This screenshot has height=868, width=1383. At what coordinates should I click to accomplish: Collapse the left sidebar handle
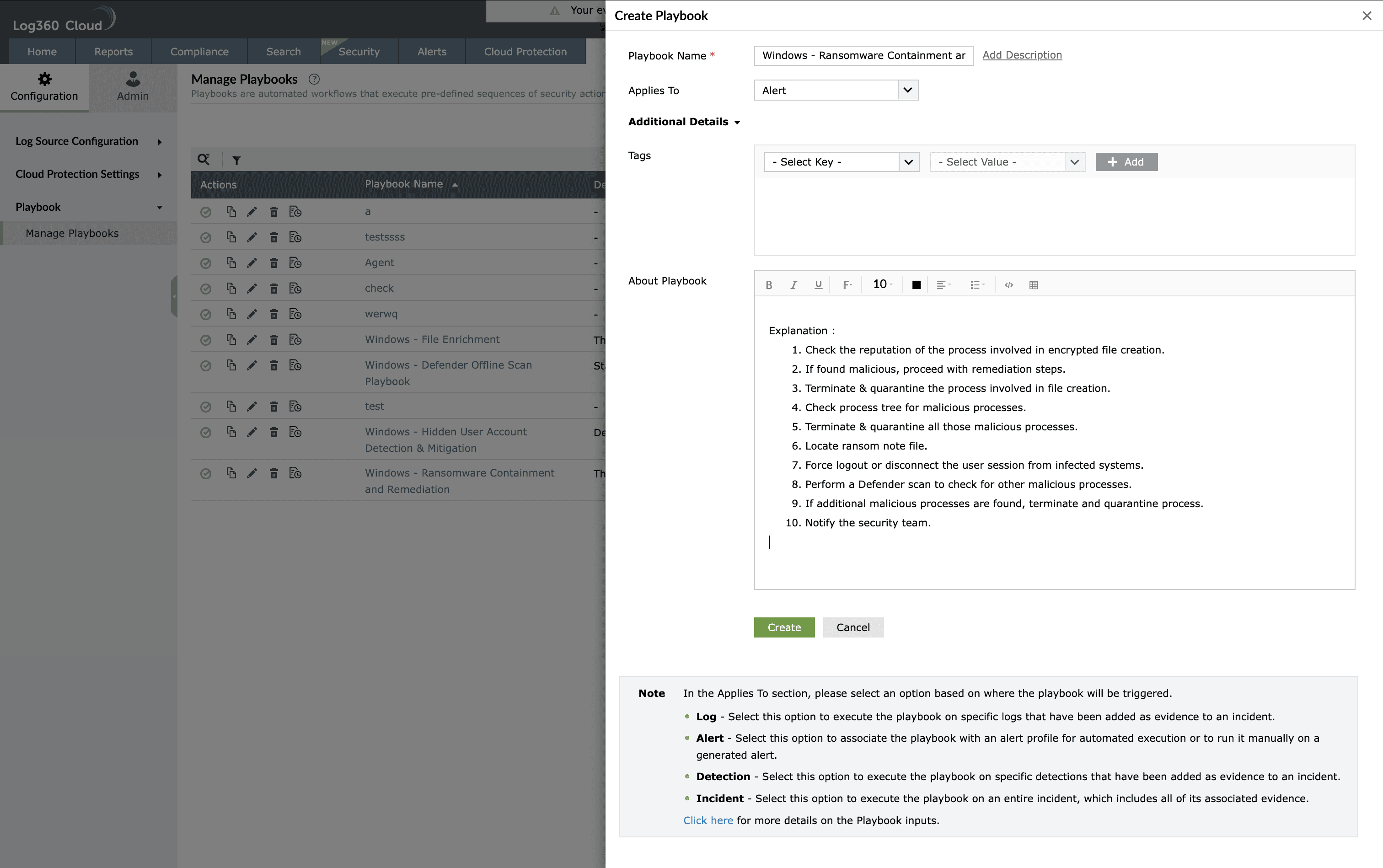pos(174,296)
